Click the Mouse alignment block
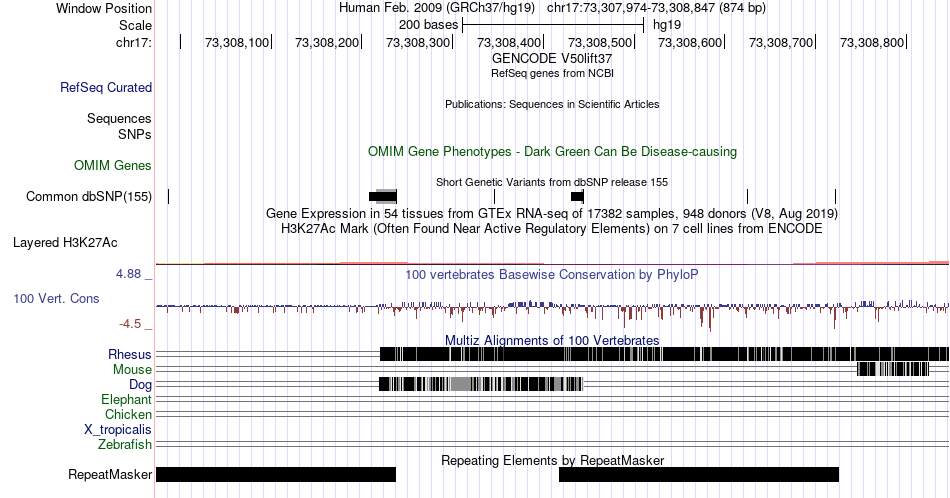The height and width of the screenshot is (498, 950). point(892,369)
